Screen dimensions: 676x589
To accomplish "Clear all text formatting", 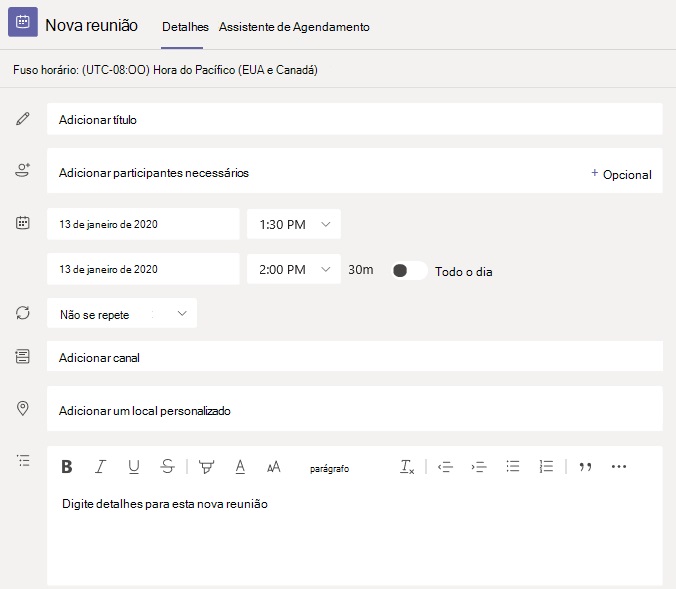I will 407,466.
